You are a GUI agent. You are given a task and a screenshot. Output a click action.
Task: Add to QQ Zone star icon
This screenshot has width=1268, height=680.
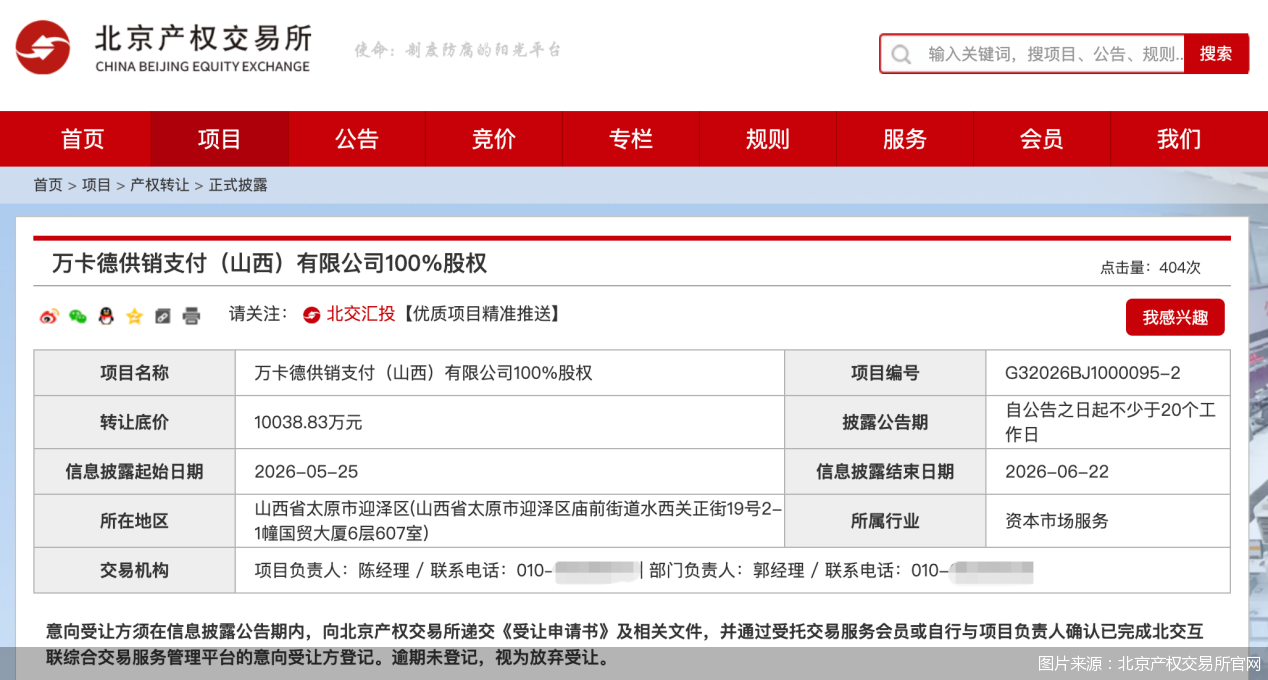[x=134, y=316]
